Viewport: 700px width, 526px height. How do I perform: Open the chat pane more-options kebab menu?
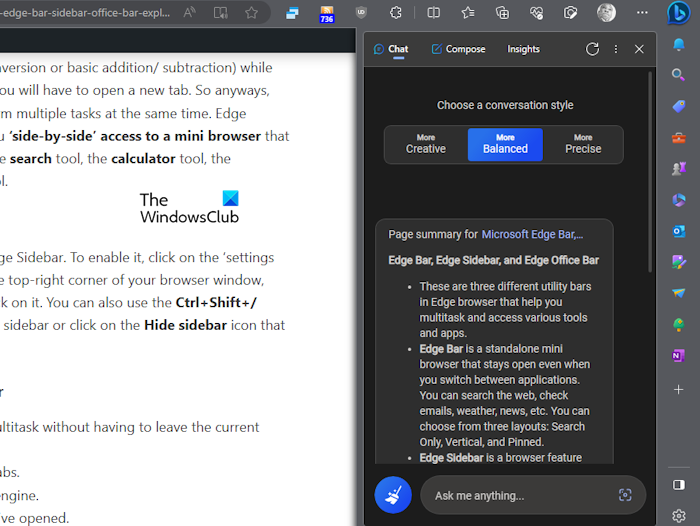click(616, 49)
